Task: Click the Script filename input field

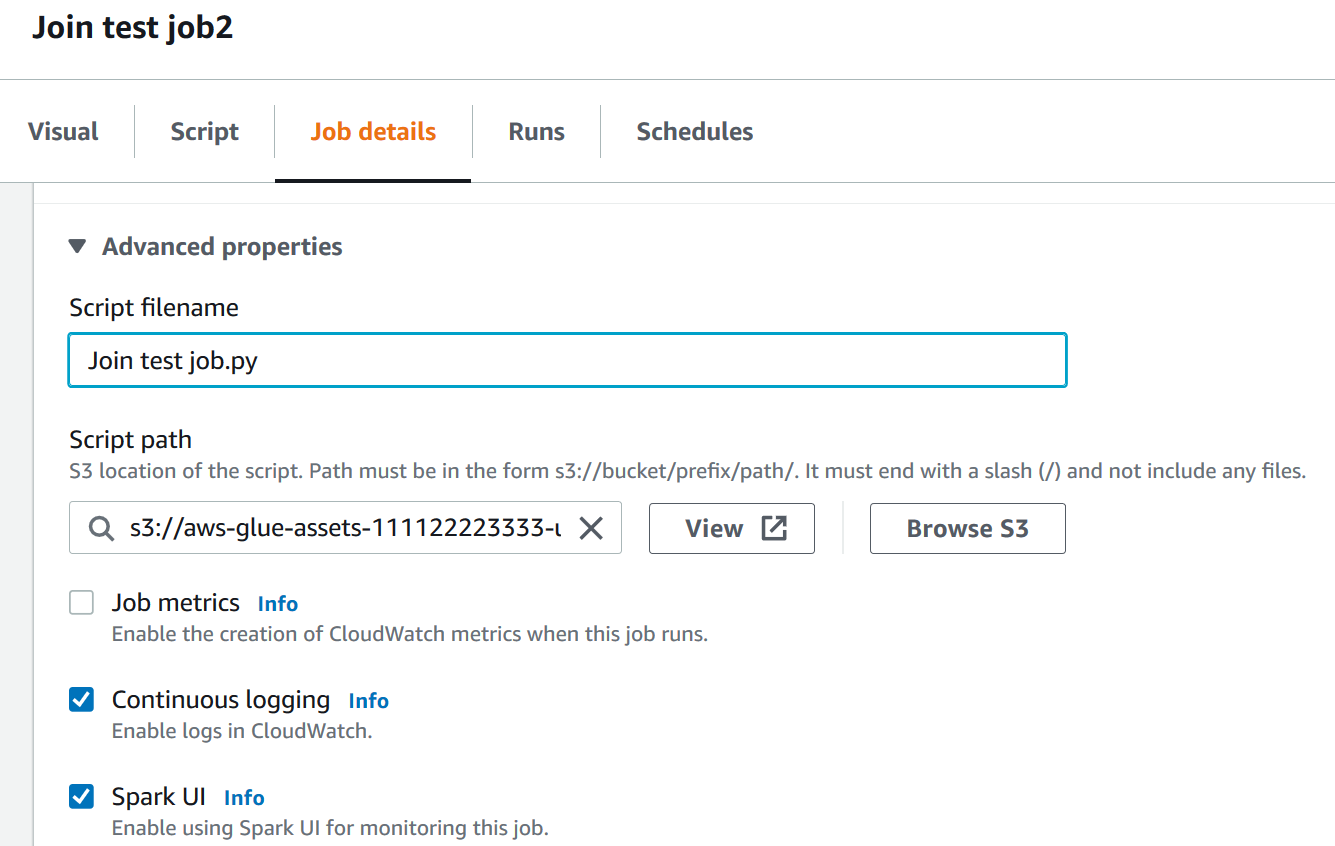Action: coord(567,360)
